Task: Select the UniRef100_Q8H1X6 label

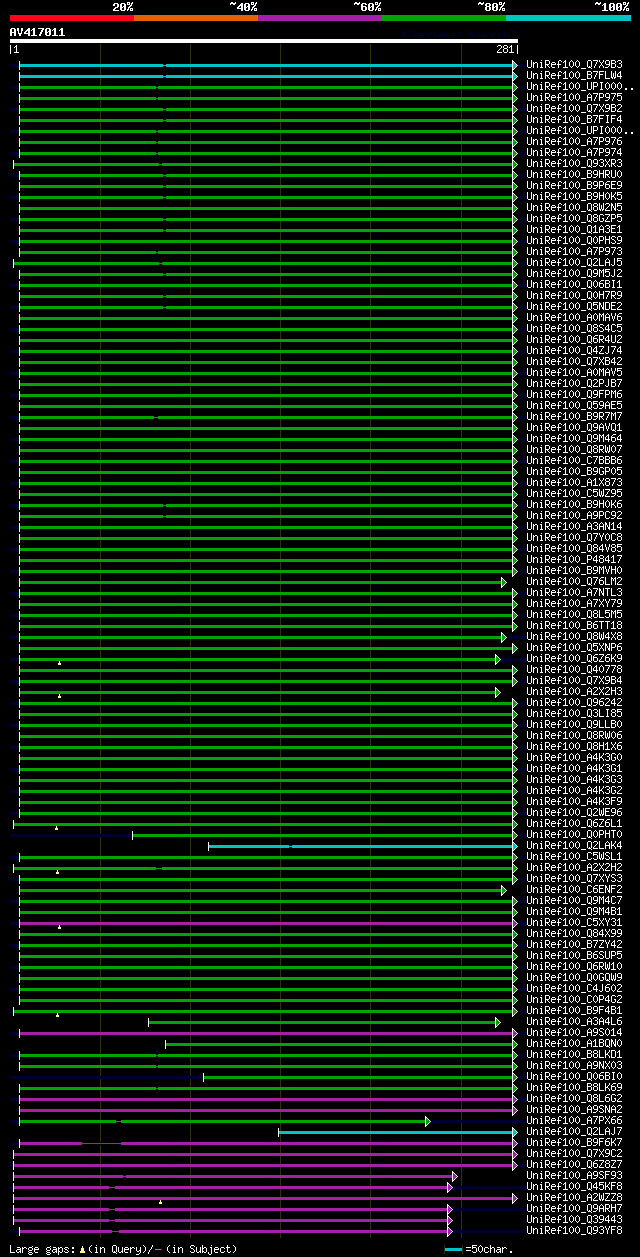Action: pos(574,747)
